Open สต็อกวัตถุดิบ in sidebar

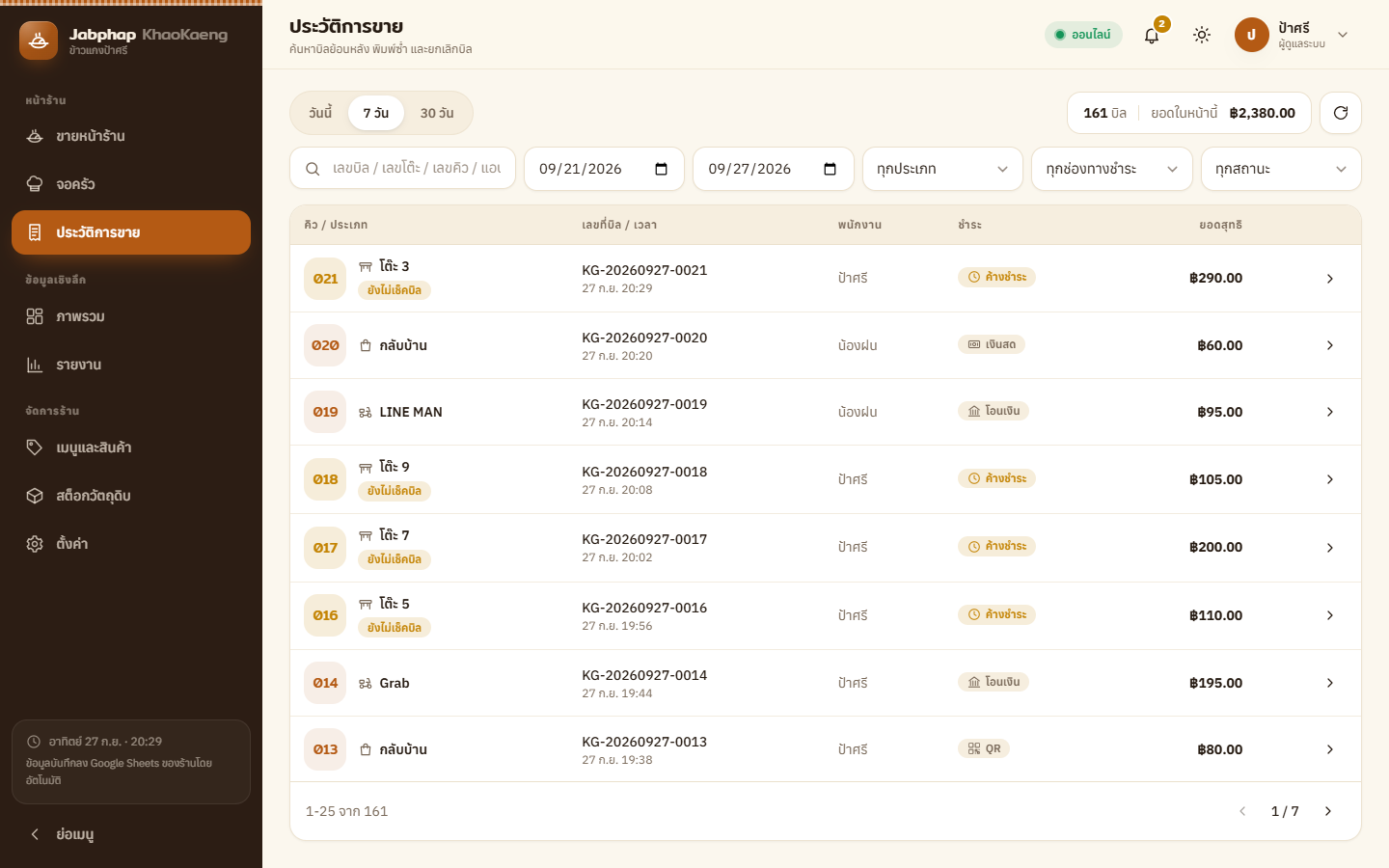(131, 496)
